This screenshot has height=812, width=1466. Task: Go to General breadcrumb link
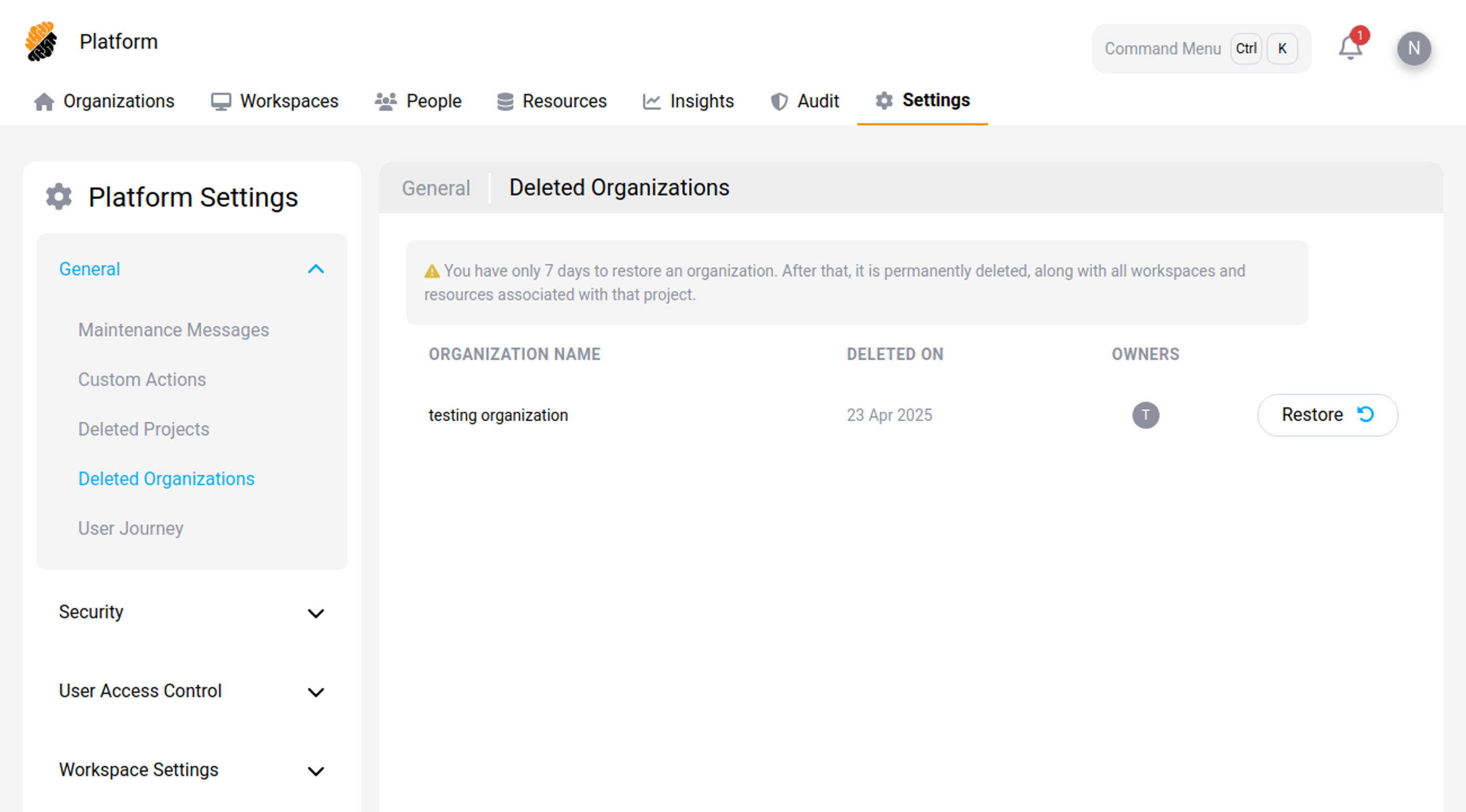[436, 188]
